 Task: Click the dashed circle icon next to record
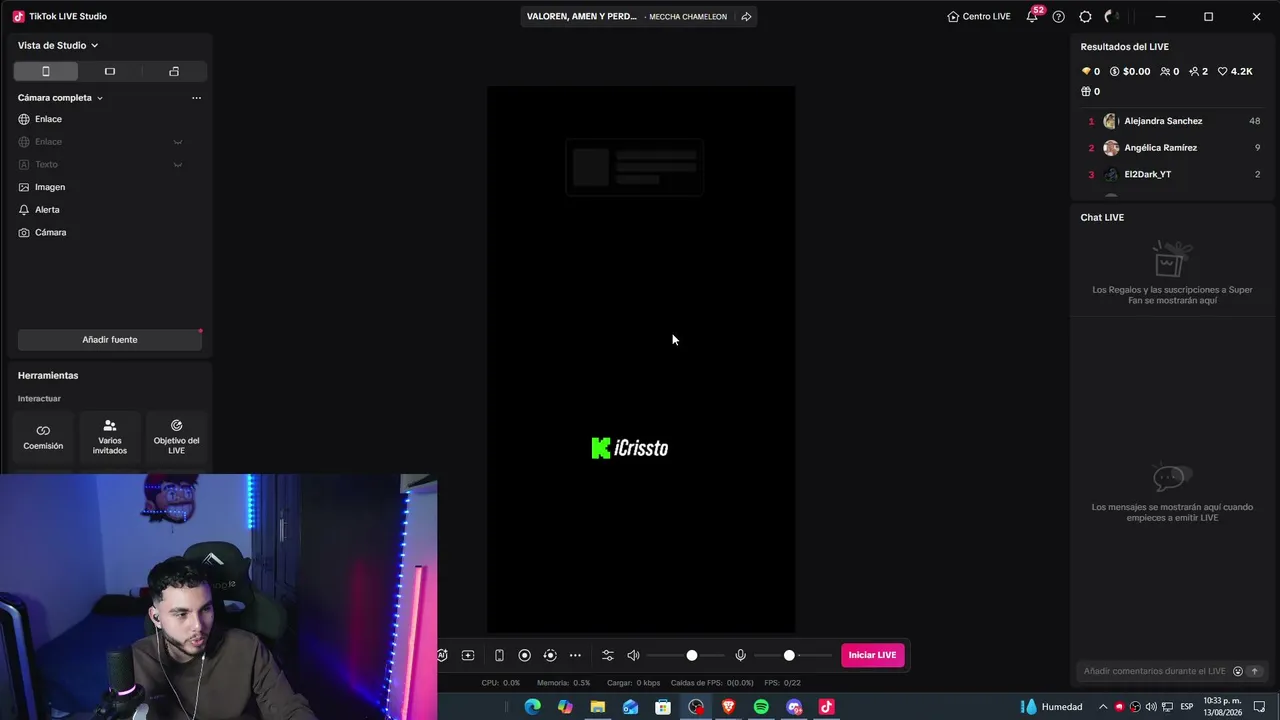(x=550, y=655)
